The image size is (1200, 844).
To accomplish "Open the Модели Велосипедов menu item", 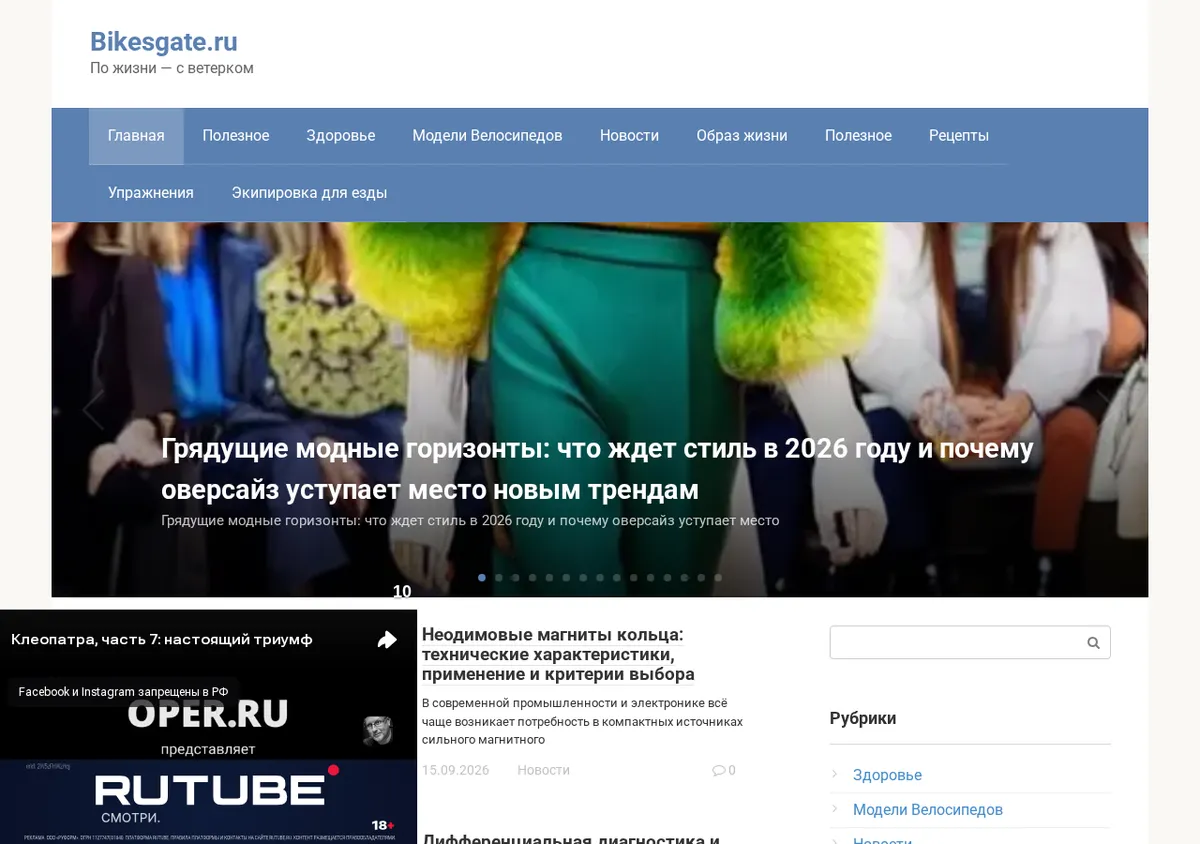I will [487, 136].
